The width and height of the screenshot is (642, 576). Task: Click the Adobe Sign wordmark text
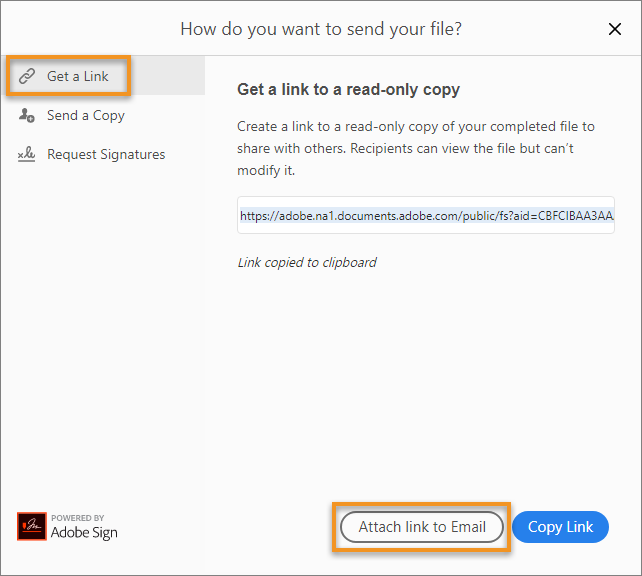coord(84,533)
